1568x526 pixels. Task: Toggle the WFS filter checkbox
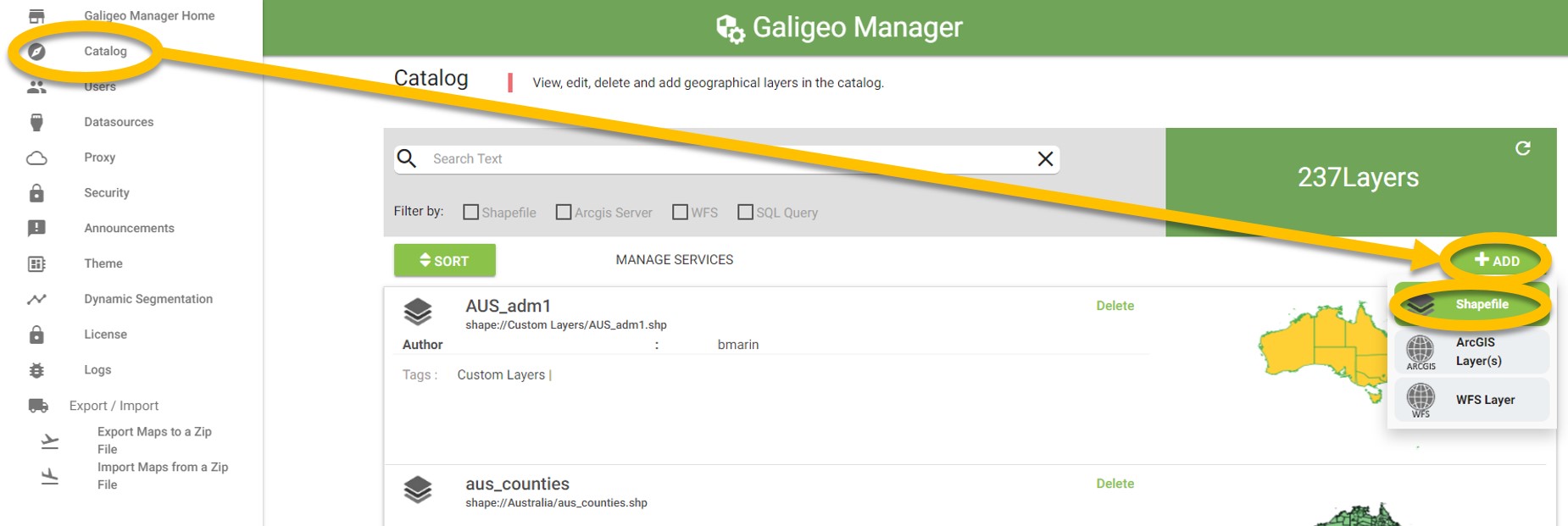[680, 212]
